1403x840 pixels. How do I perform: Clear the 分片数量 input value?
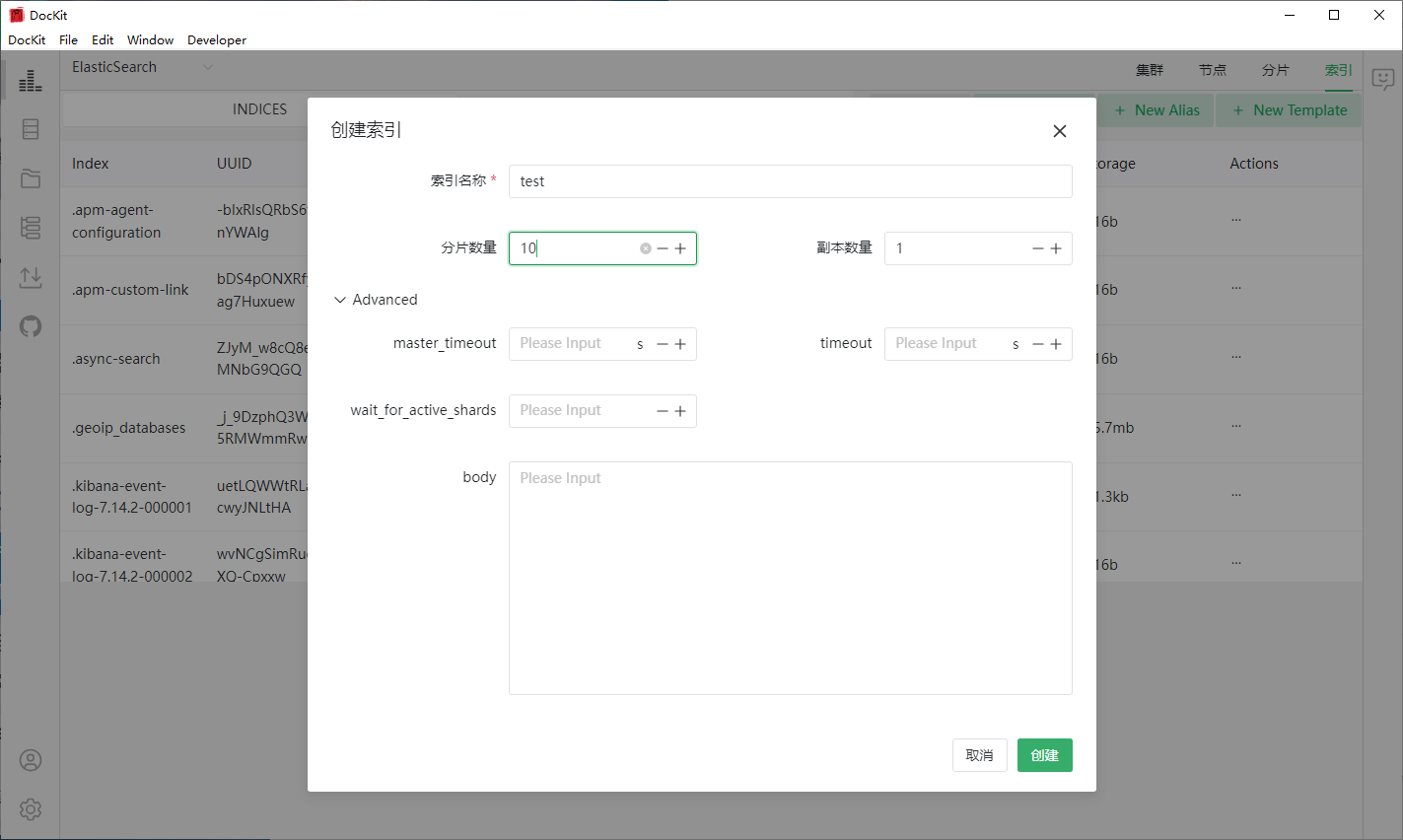(x=646, y=248)
